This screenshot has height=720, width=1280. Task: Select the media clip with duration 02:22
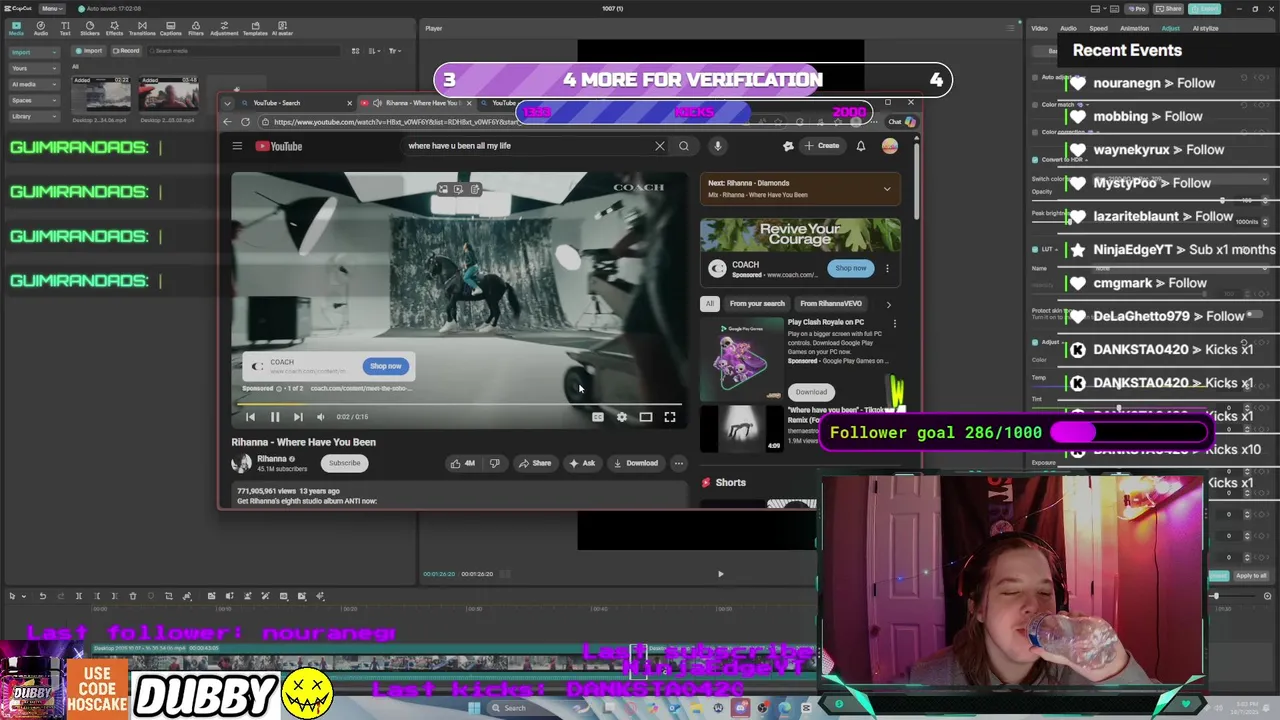point(101,95)
